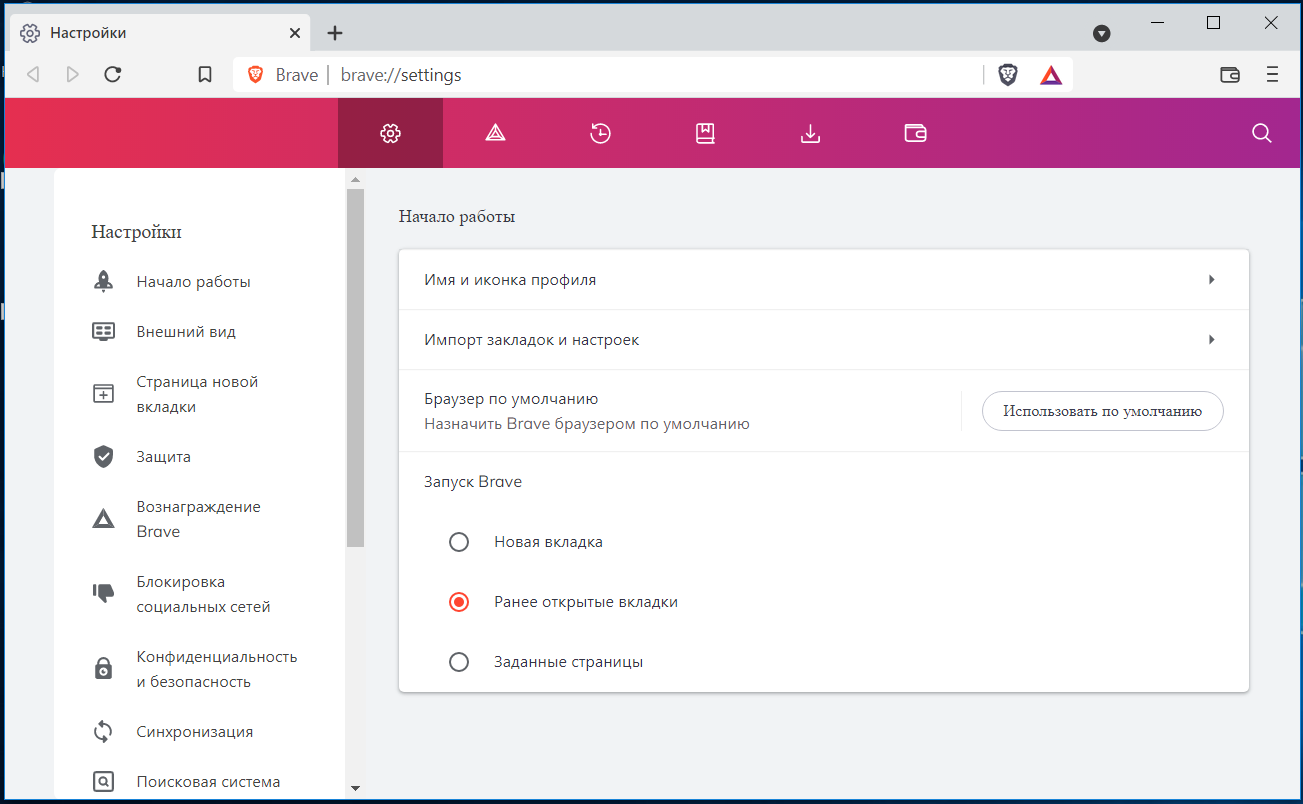
Task: Click Использовать по умолчанию button
Action: [1102, 411]
